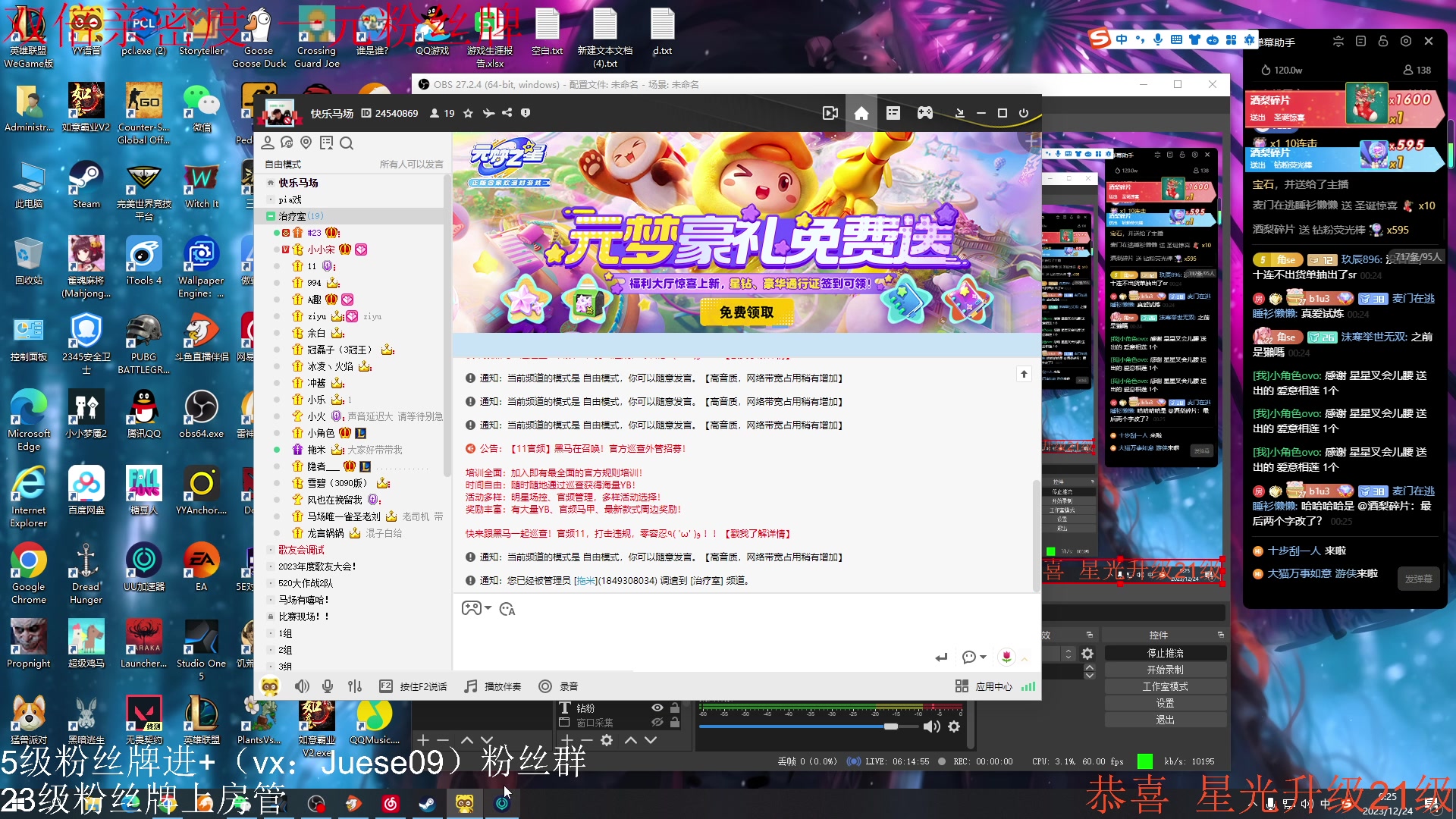Lock the 窗口采集 source in OBS
Viewport: 1456px width, 819px height.
point(675,722)
